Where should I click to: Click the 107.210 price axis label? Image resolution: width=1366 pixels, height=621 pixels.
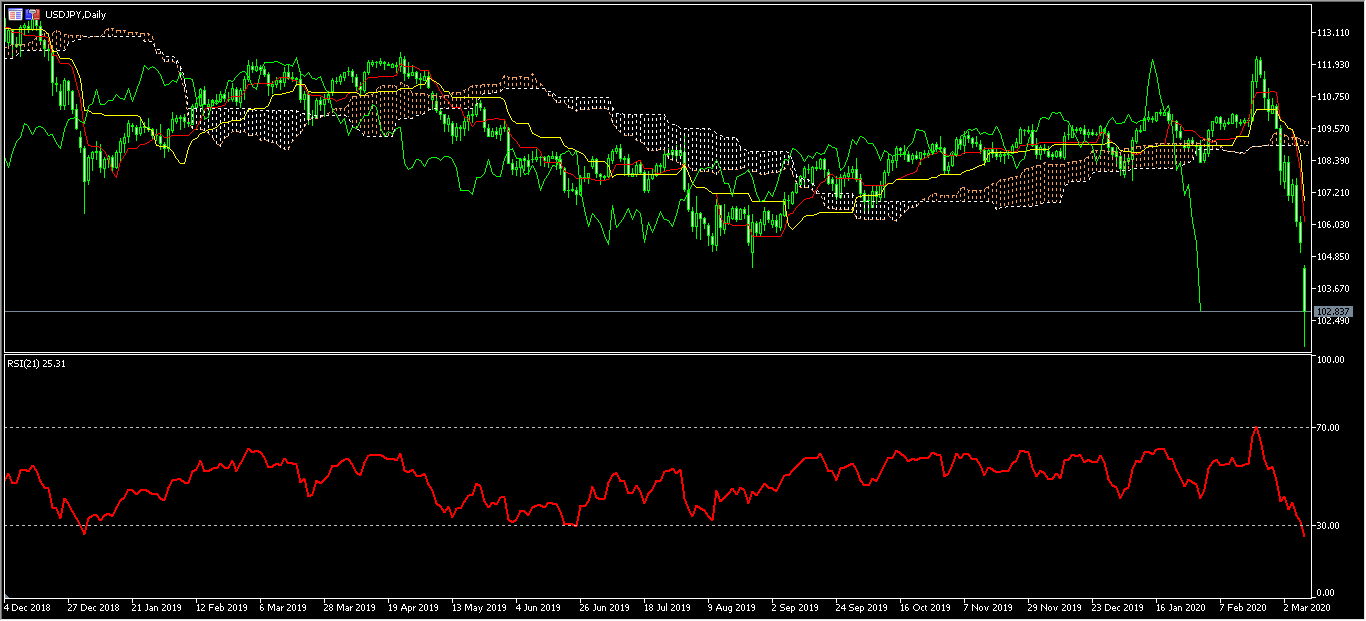pos(1331,192)
